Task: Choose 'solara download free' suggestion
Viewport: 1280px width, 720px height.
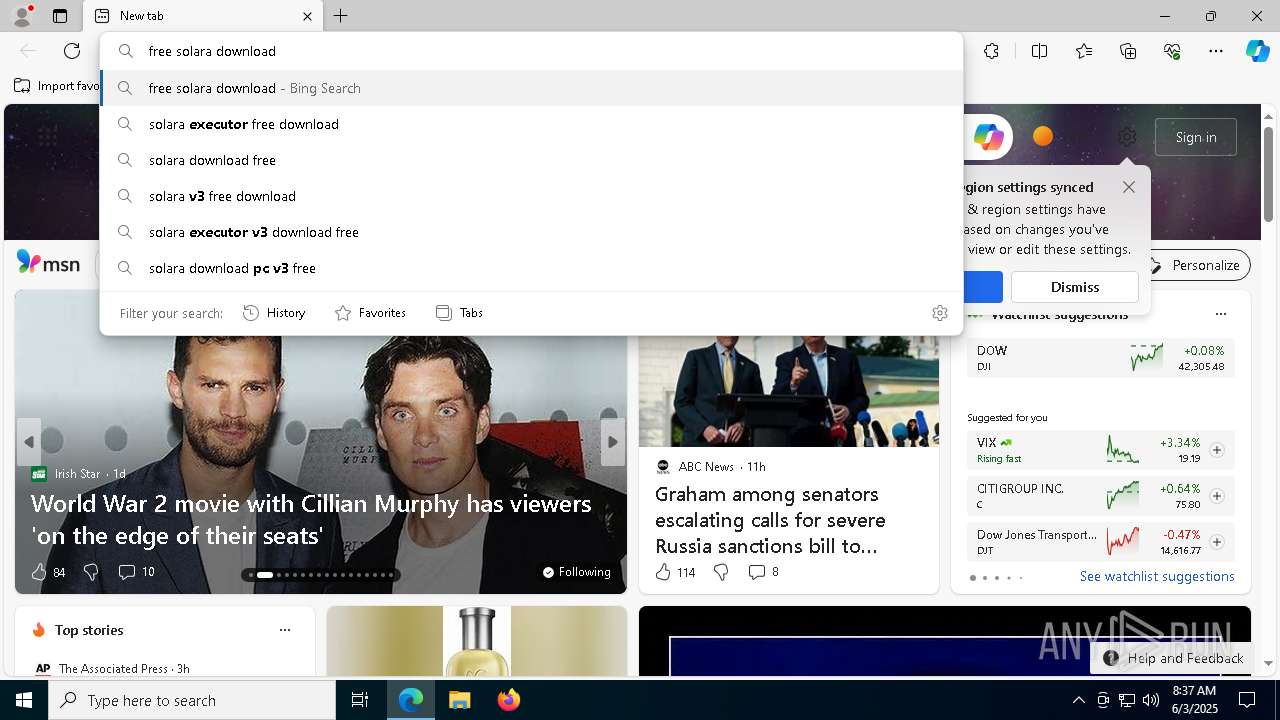Action: (x=531, y=160)
